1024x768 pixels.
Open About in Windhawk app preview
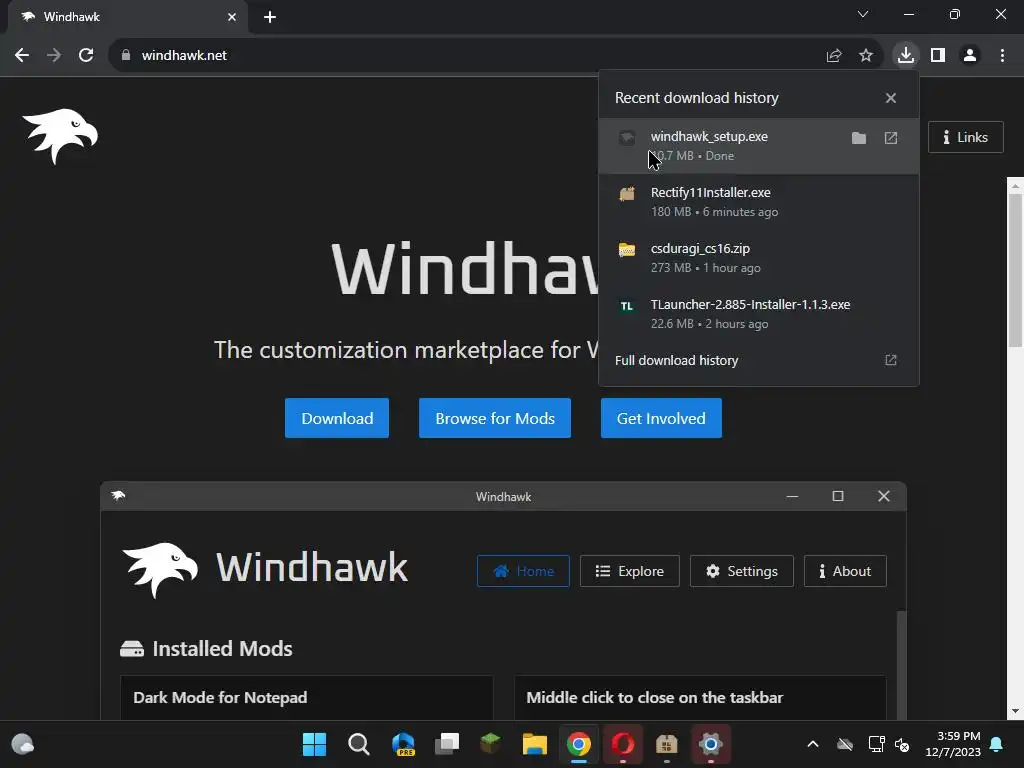[x=845, y=571]
